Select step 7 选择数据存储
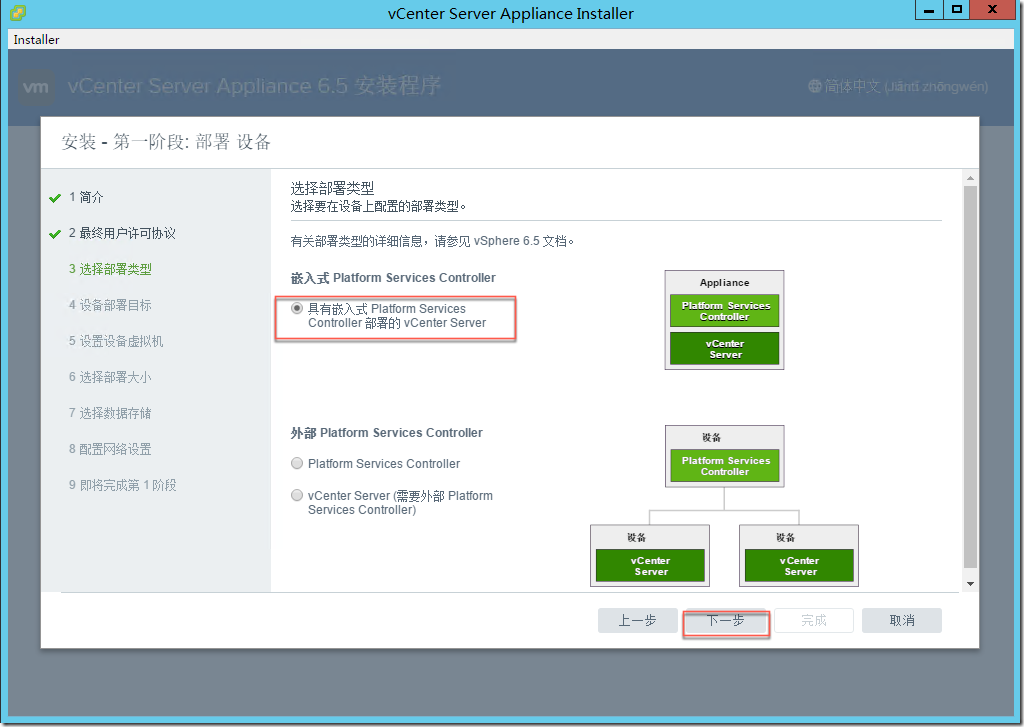Viewport: 1024px width, 727px height. 110,413
